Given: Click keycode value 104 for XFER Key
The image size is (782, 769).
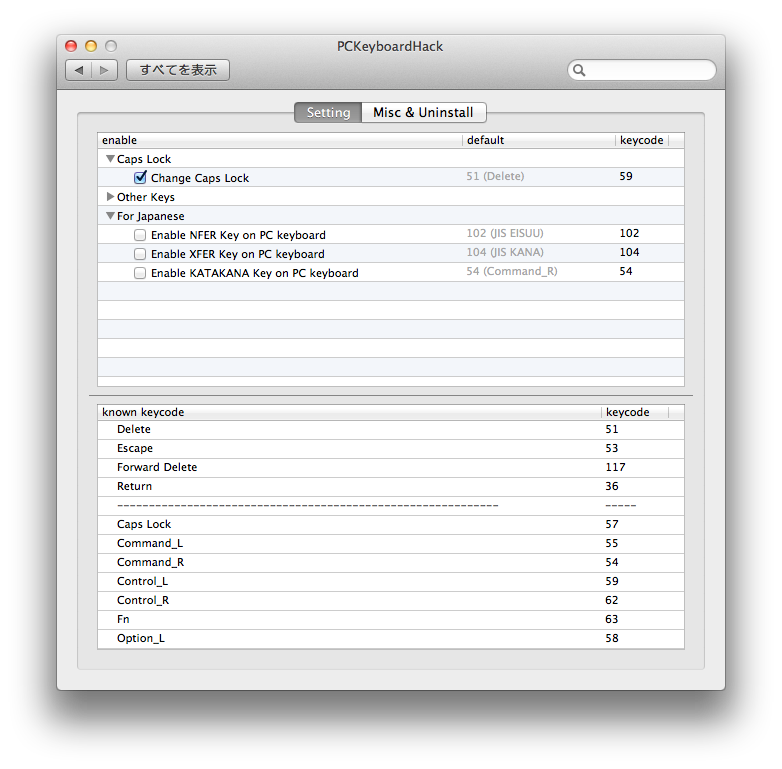Looking at the screenshot, I should tap(629, 252).
